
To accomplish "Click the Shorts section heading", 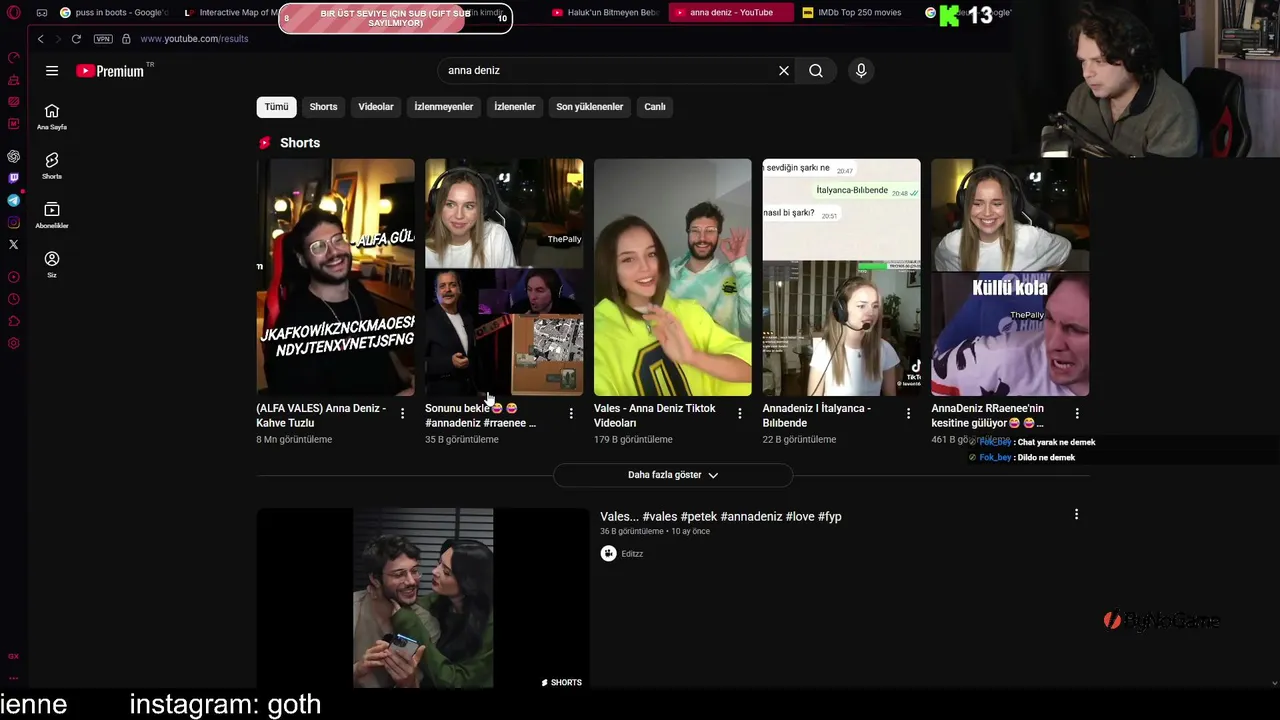I will pos(300,143).
